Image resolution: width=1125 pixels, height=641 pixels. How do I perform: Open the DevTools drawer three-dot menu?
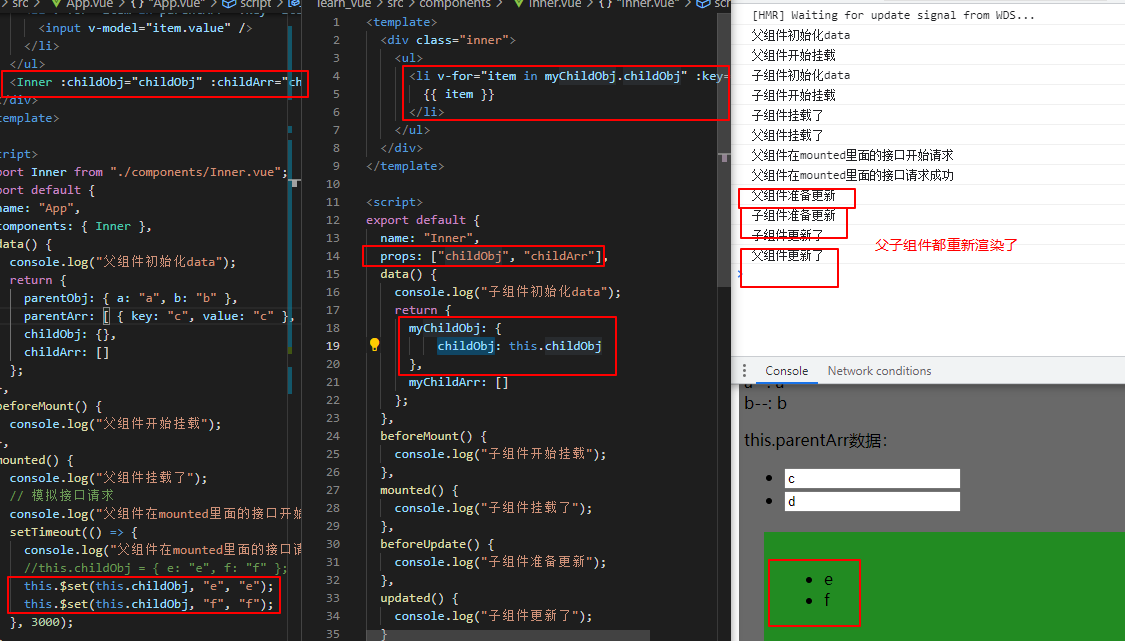click(x=744, y=370)
